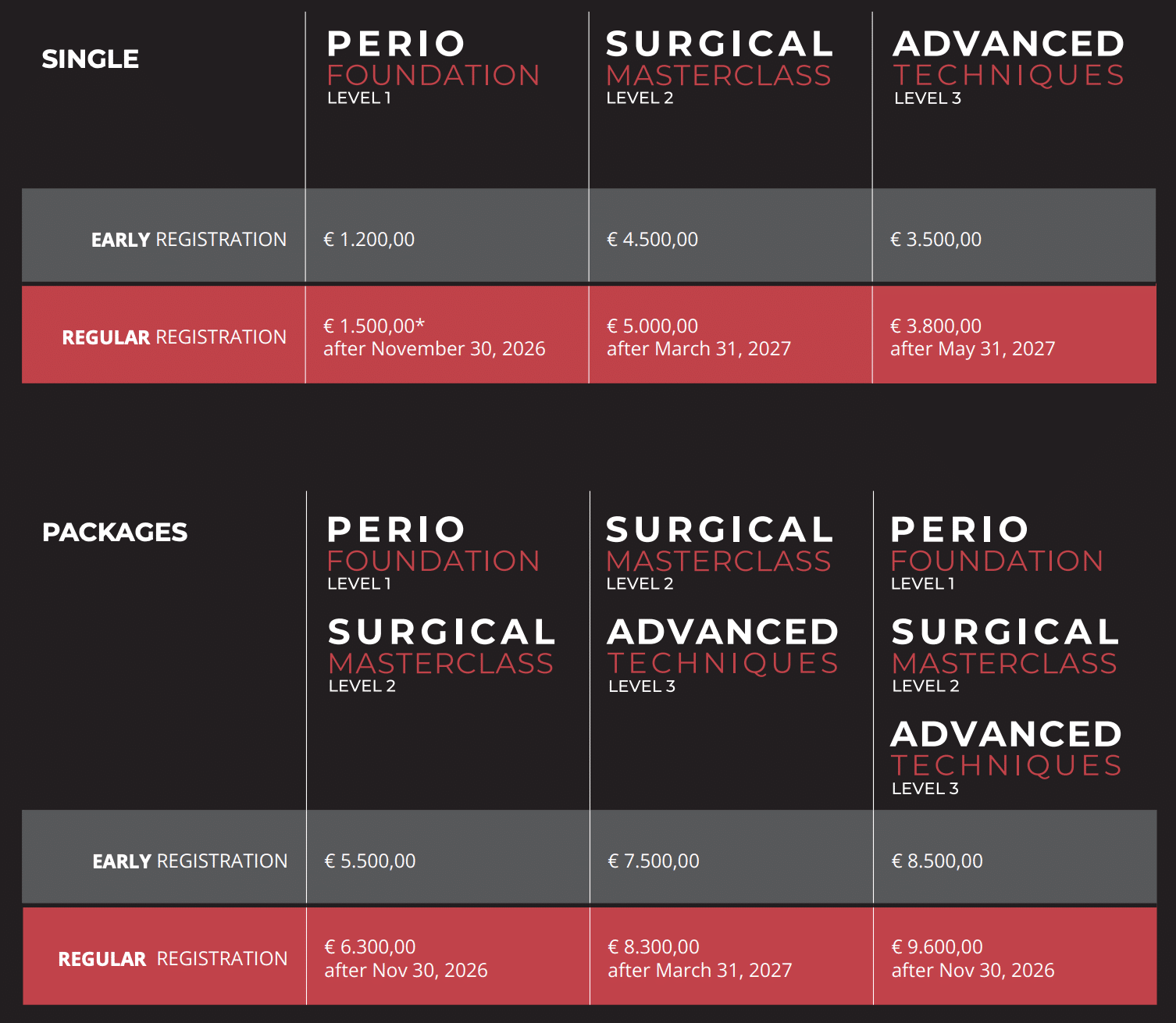Click the PACKAGES section heading
Screen dimensions: 1176x1023
tap(115, 533)
